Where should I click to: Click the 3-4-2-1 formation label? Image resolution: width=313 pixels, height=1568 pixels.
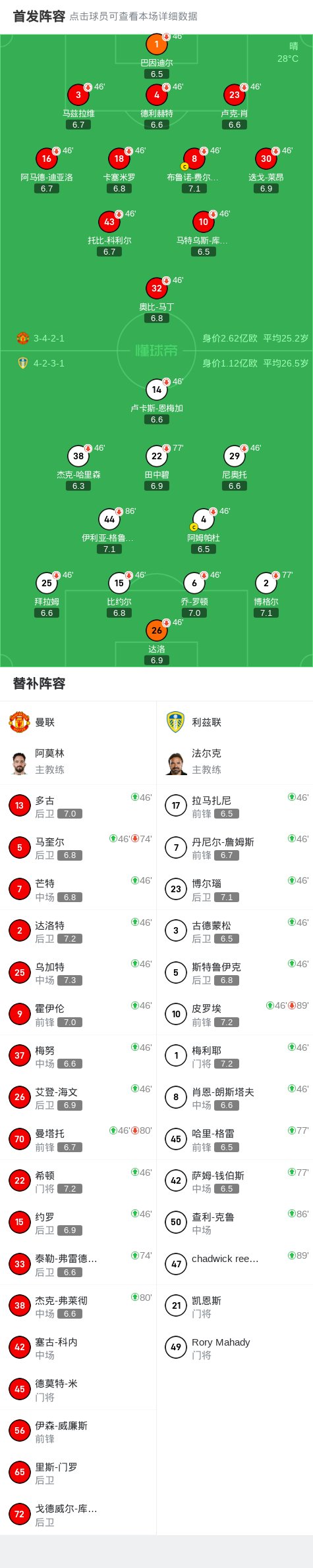pos(49,338)
